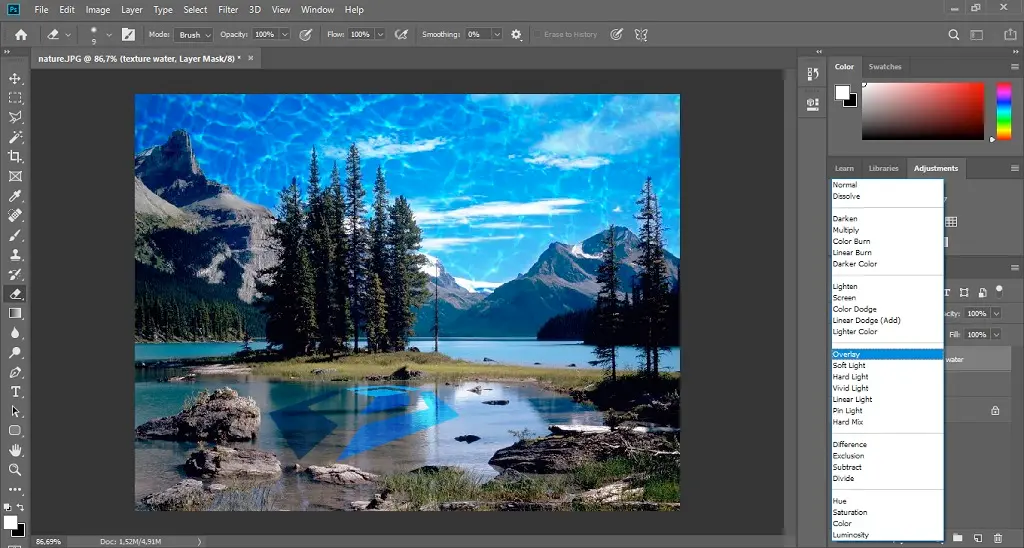Screen dimensions: 1024x548
Task: Close the nature.JPG document tab
Action: click(250, 58)
